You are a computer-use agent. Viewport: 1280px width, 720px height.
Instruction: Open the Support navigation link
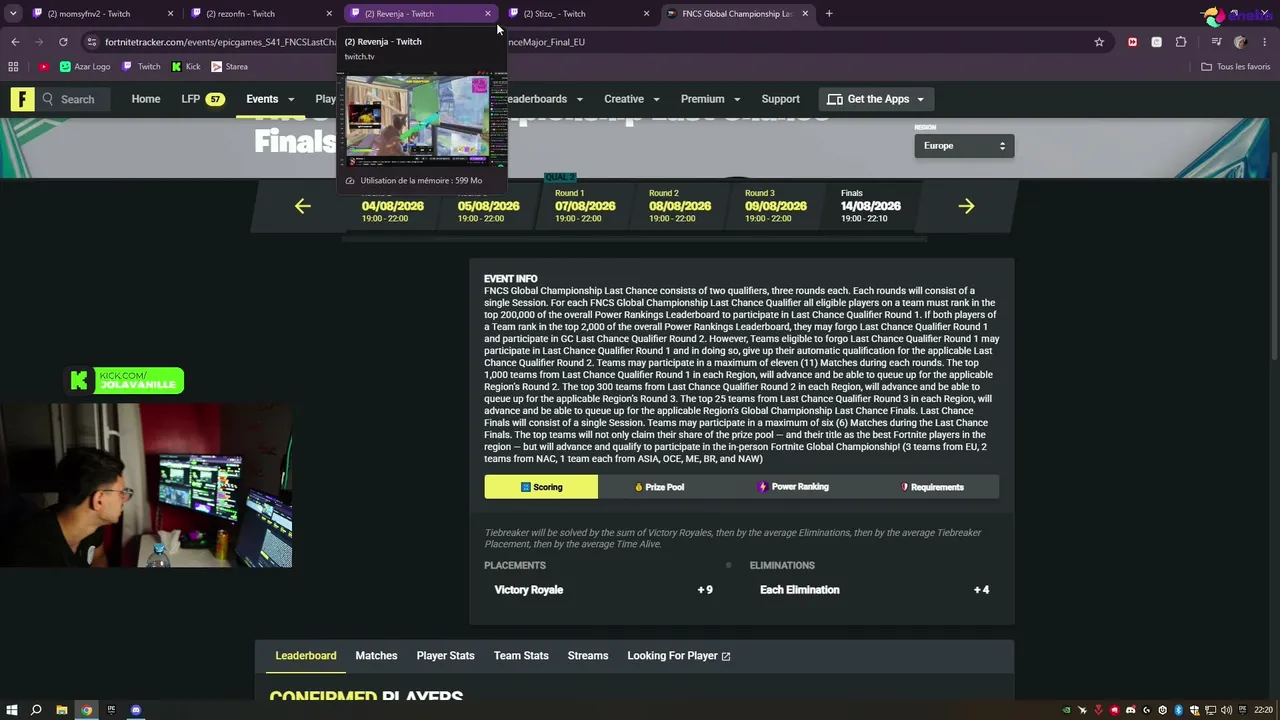pos(780,99)
